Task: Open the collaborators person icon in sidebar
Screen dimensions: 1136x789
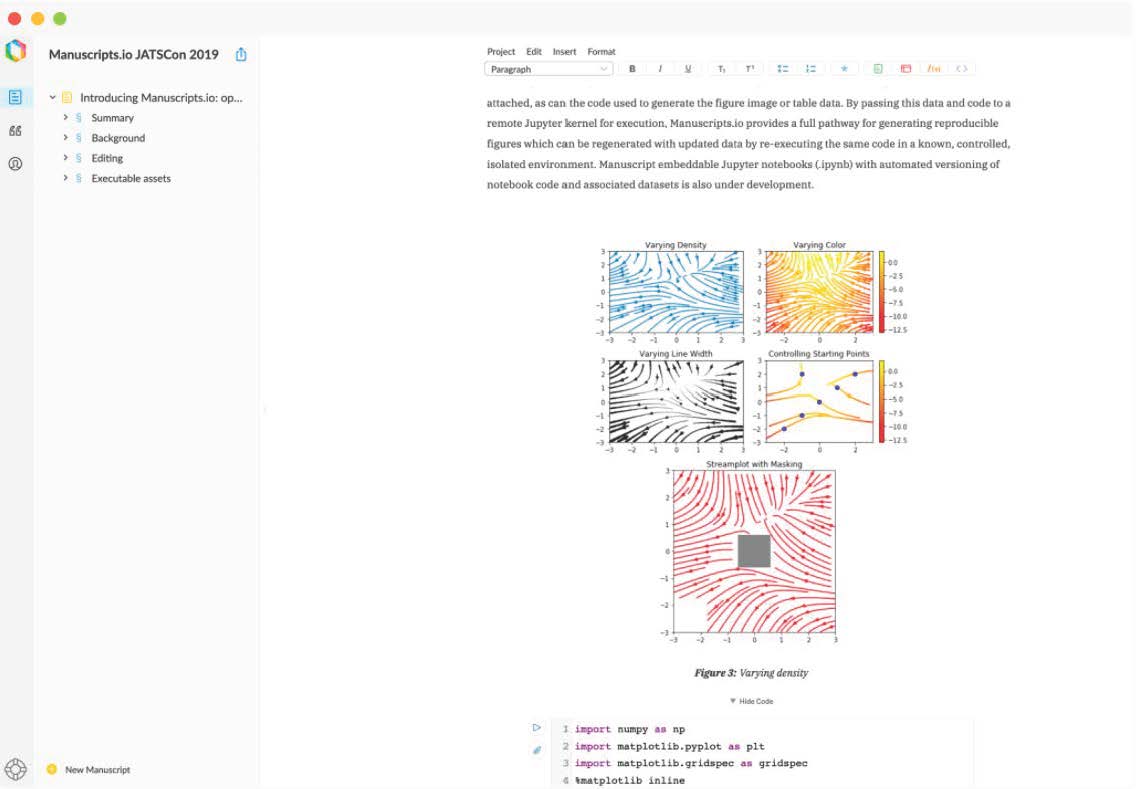Action: pyautogui.click(x=15, y=164)
